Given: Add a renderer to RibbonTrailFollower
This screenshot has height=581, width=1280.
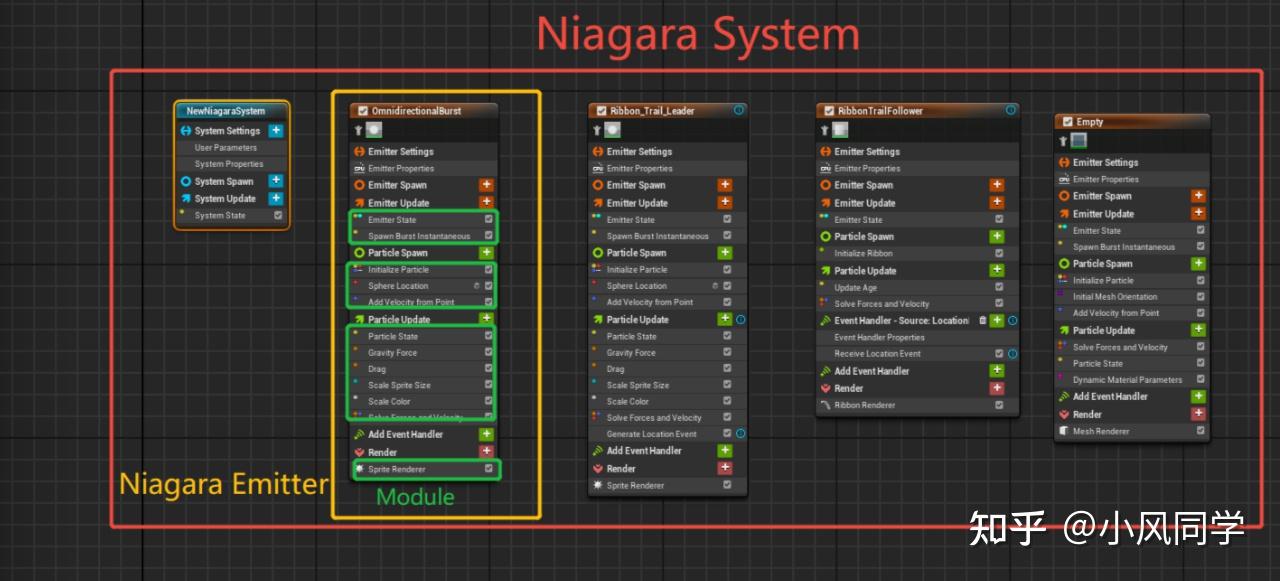Looking at the screenshot, I should [997, 388].
